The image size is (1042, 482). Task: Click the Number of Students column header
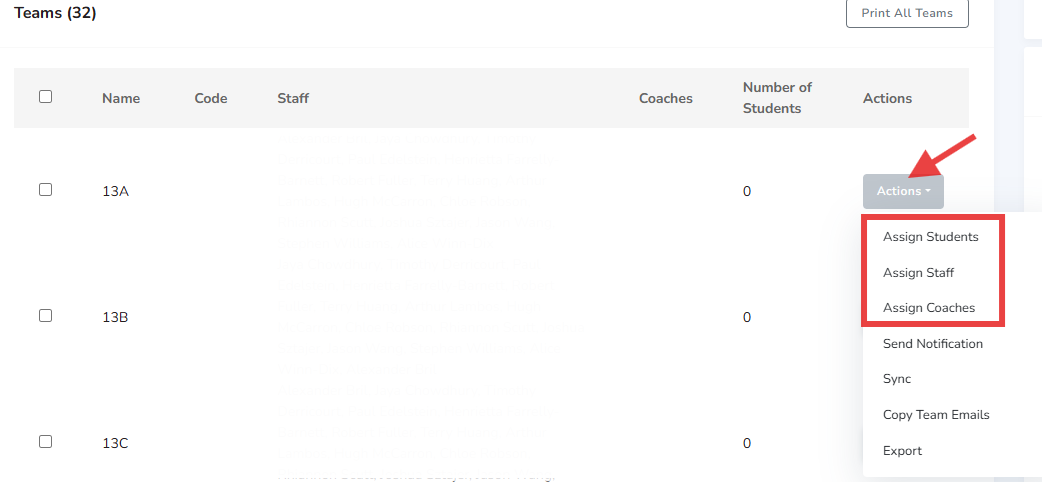(777, 98)
